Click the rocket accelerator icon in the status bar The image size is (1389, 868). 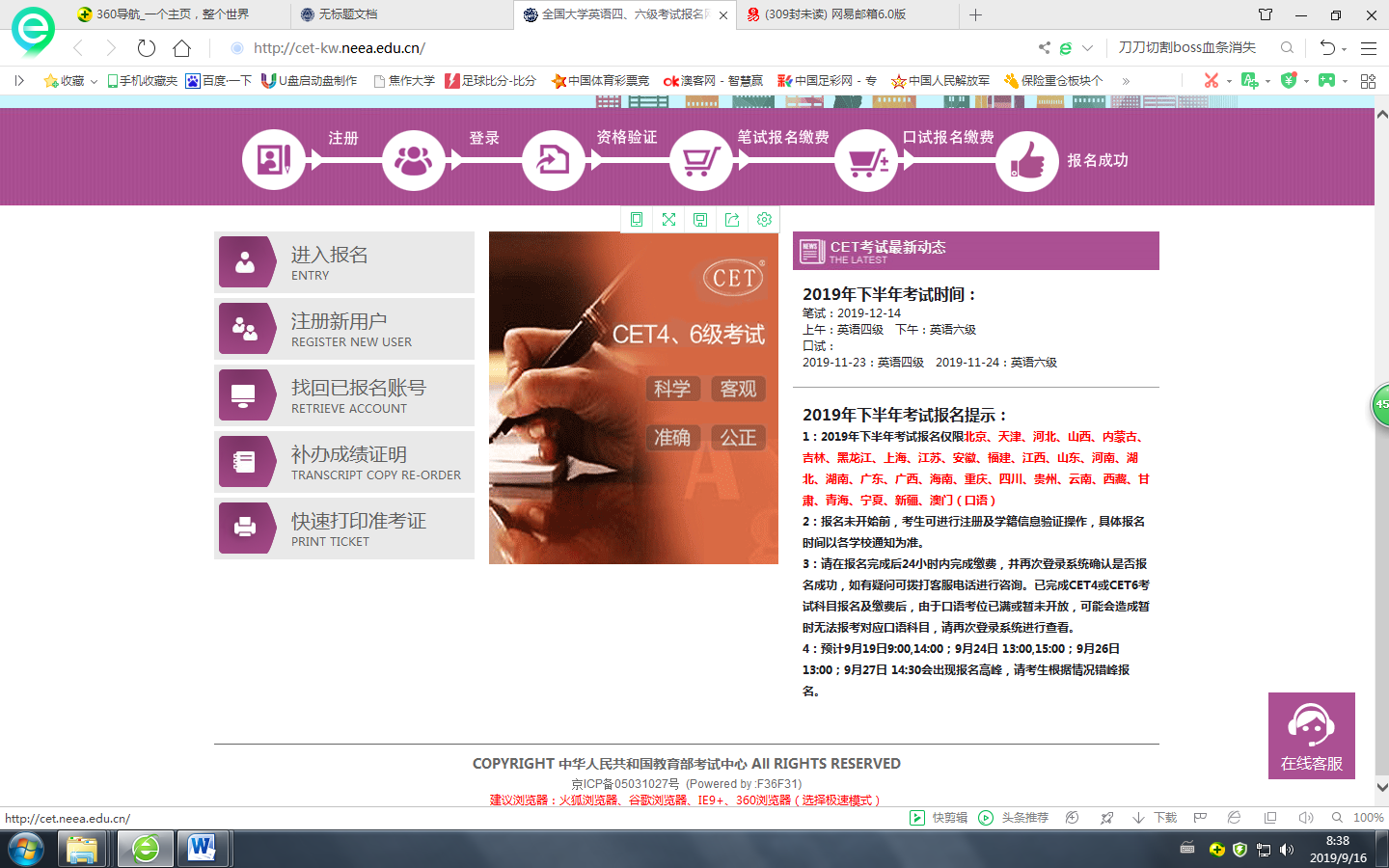click(x=1106, y=818)
